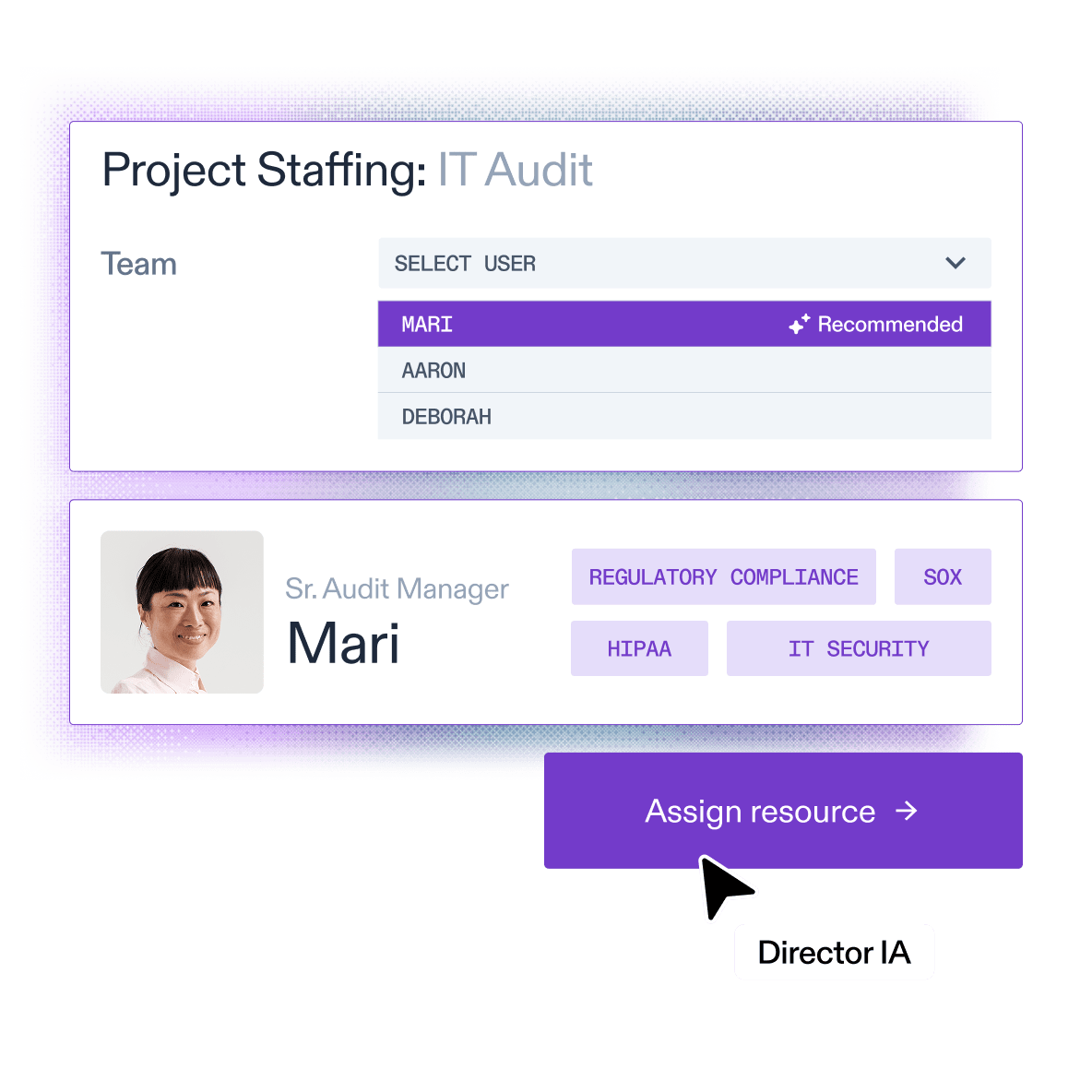Select the REGULATORY COMPLIANCE skill tag
The width and height of the screenshot is (1092, 1092).
point(724,576)
